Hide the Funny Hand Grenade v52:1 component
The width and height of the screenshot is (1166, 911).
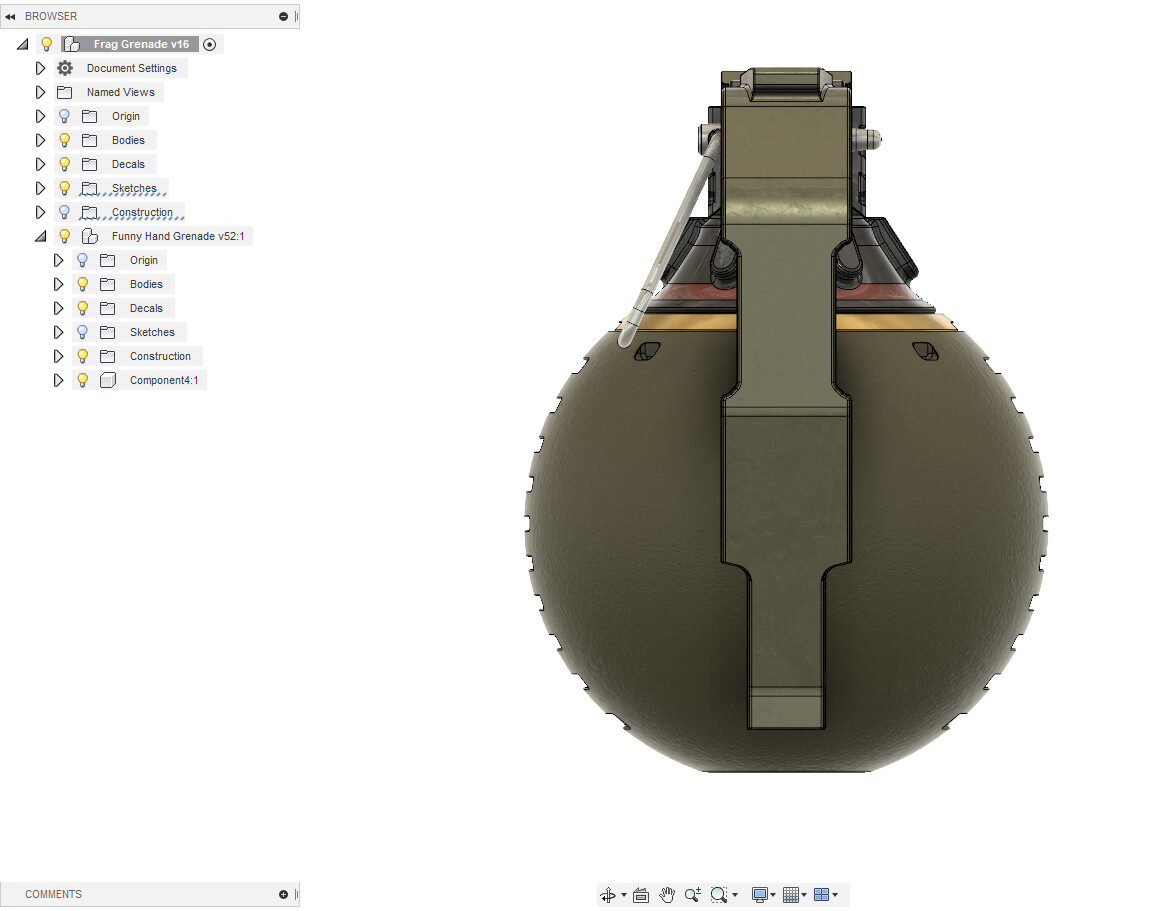tap(63, 236)
